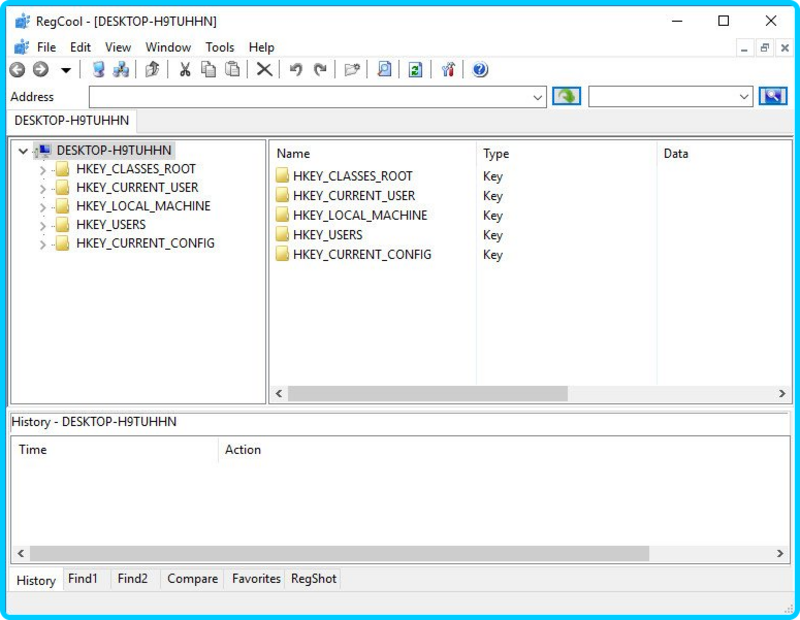Open the Help menu
Screen dimensions: 800x620
261,47
